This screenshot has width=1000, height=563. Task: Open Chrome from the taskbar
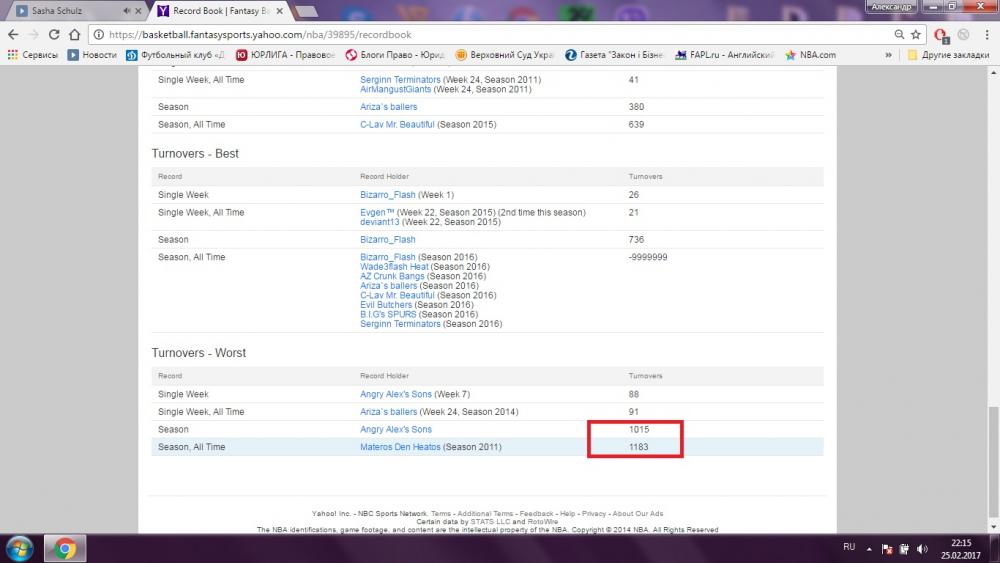pyautogui.click(x=64, y=548)
